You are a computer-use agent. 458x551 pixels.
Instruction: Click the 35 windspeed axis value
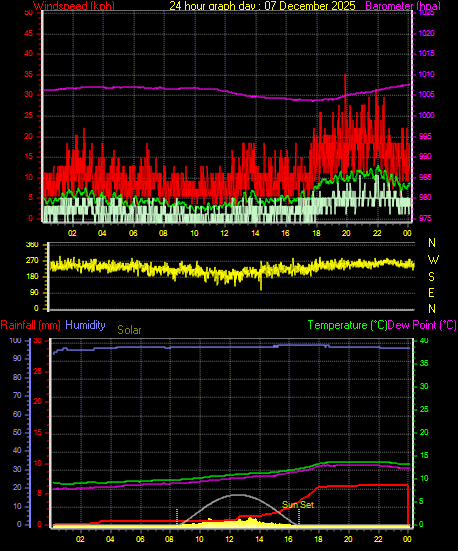pos(28,74)
